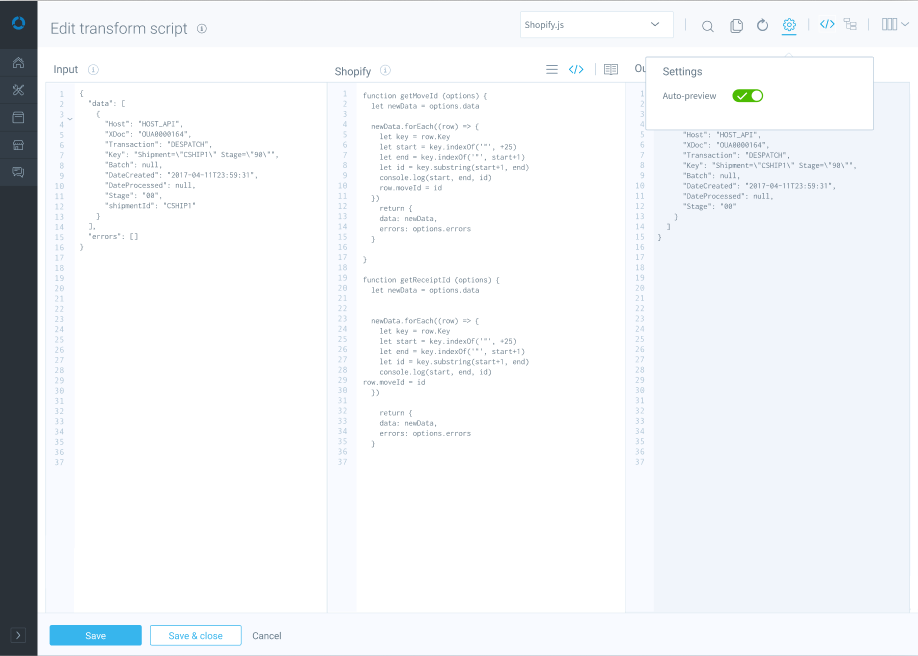Image resolution: width=918 pixels, height=656 pixels.
Task: Click the refresh icon in top toolbar
Action: coord(762,26)
